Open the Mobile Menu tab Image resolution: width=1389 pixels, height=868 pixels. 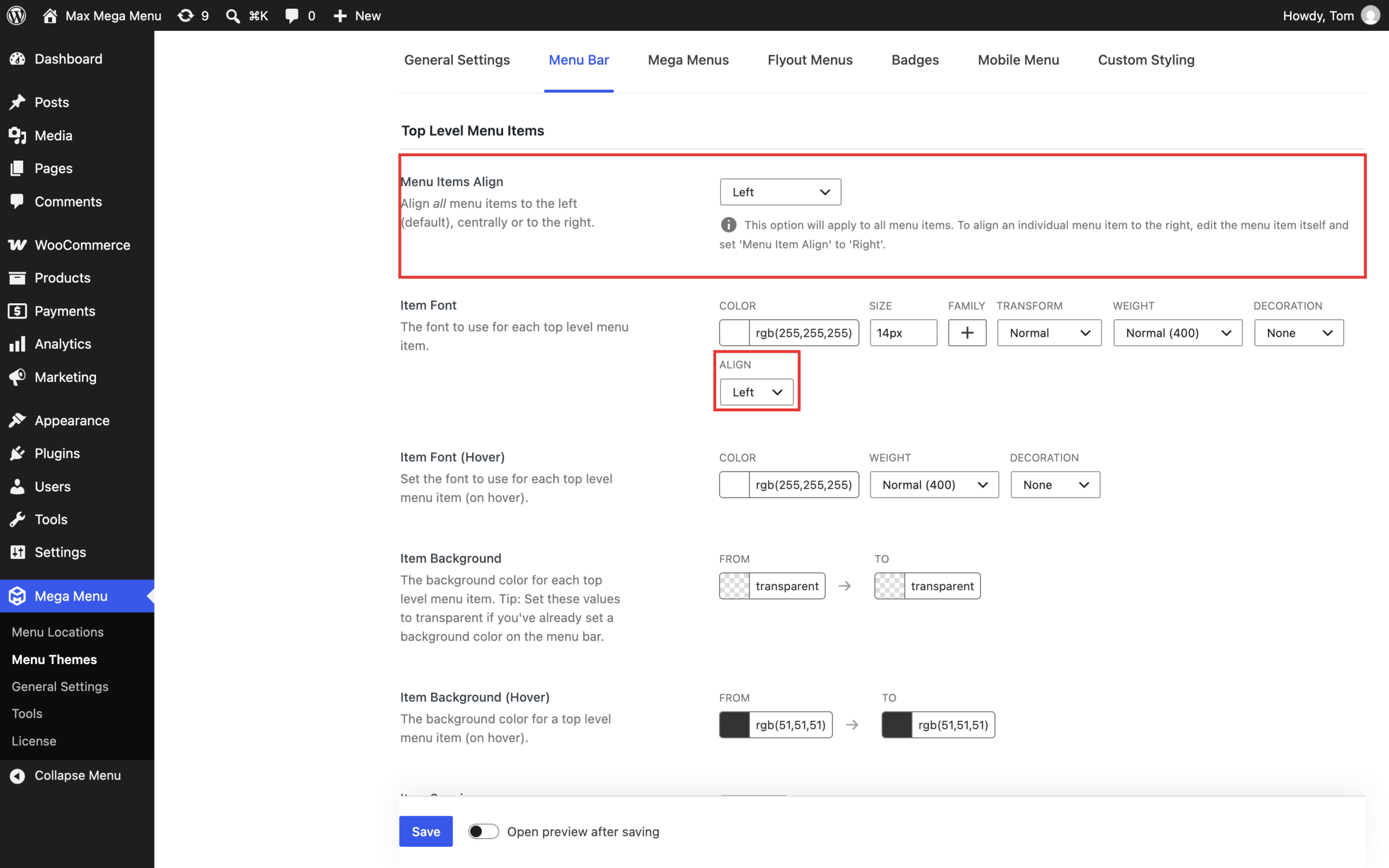pos(1018,60)
